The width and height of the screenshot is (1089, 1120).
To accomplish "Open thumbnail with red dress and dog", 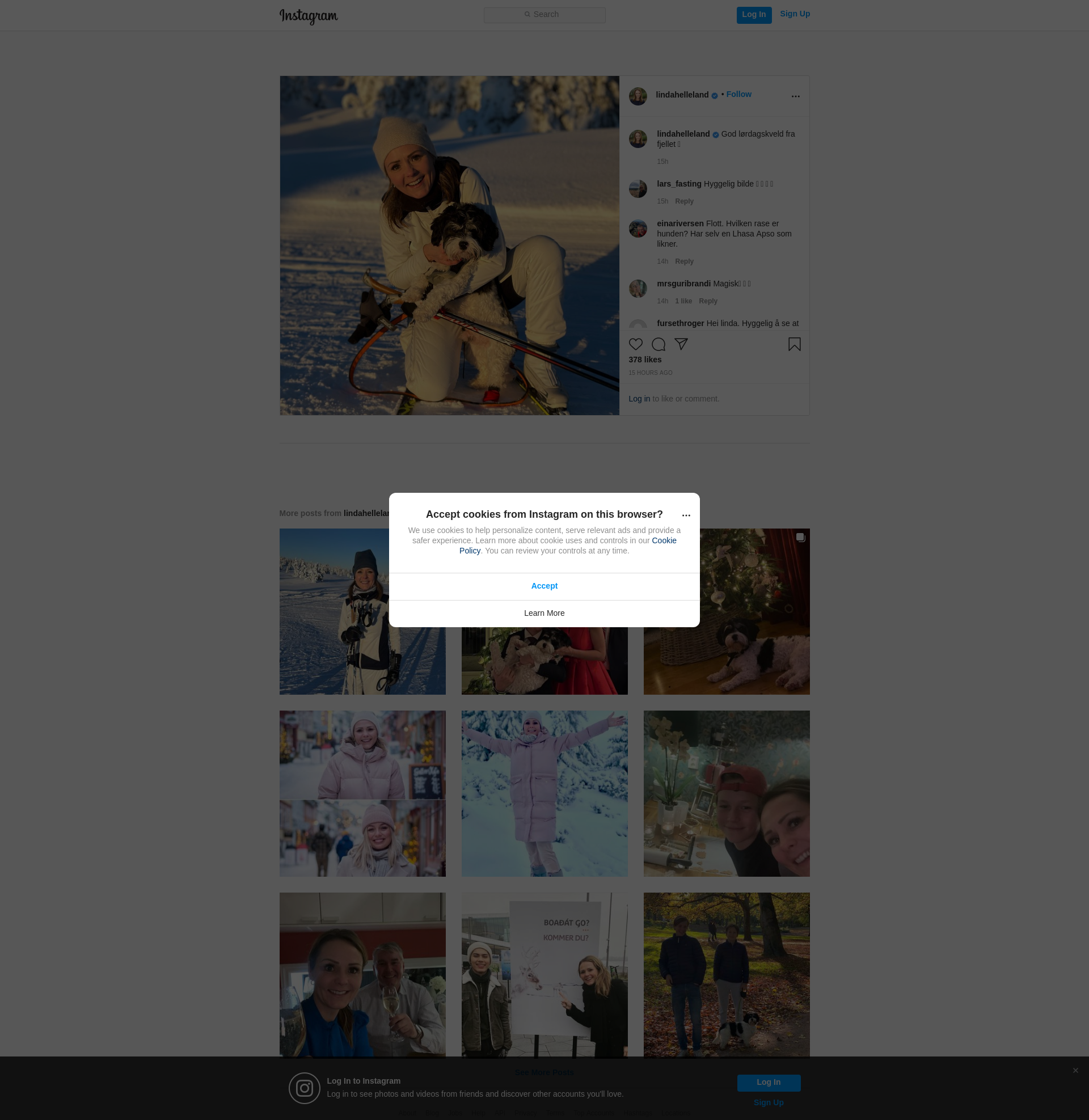I will (x=544, y=661).
